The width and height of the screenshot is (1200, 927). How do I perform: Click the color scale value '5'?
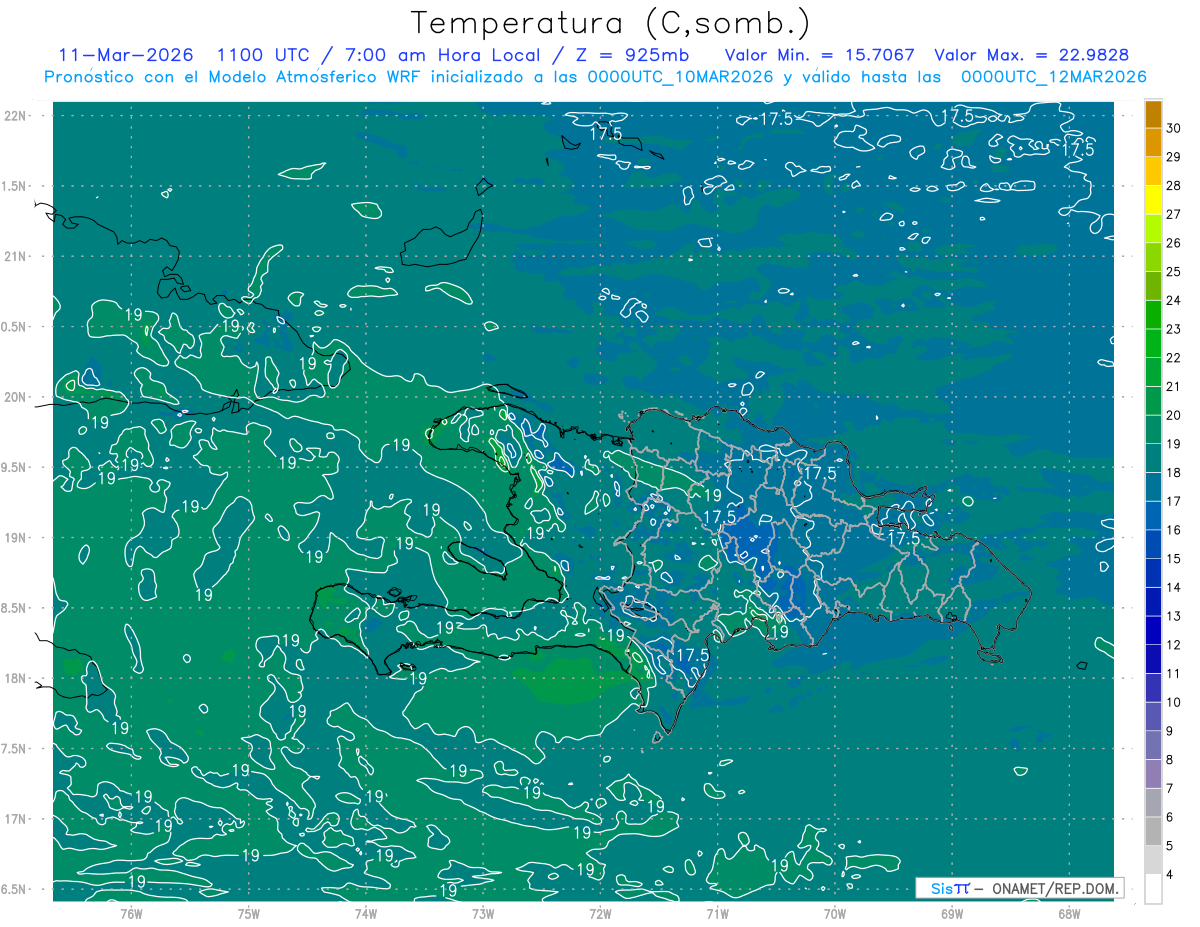(x=1170, y=846)
